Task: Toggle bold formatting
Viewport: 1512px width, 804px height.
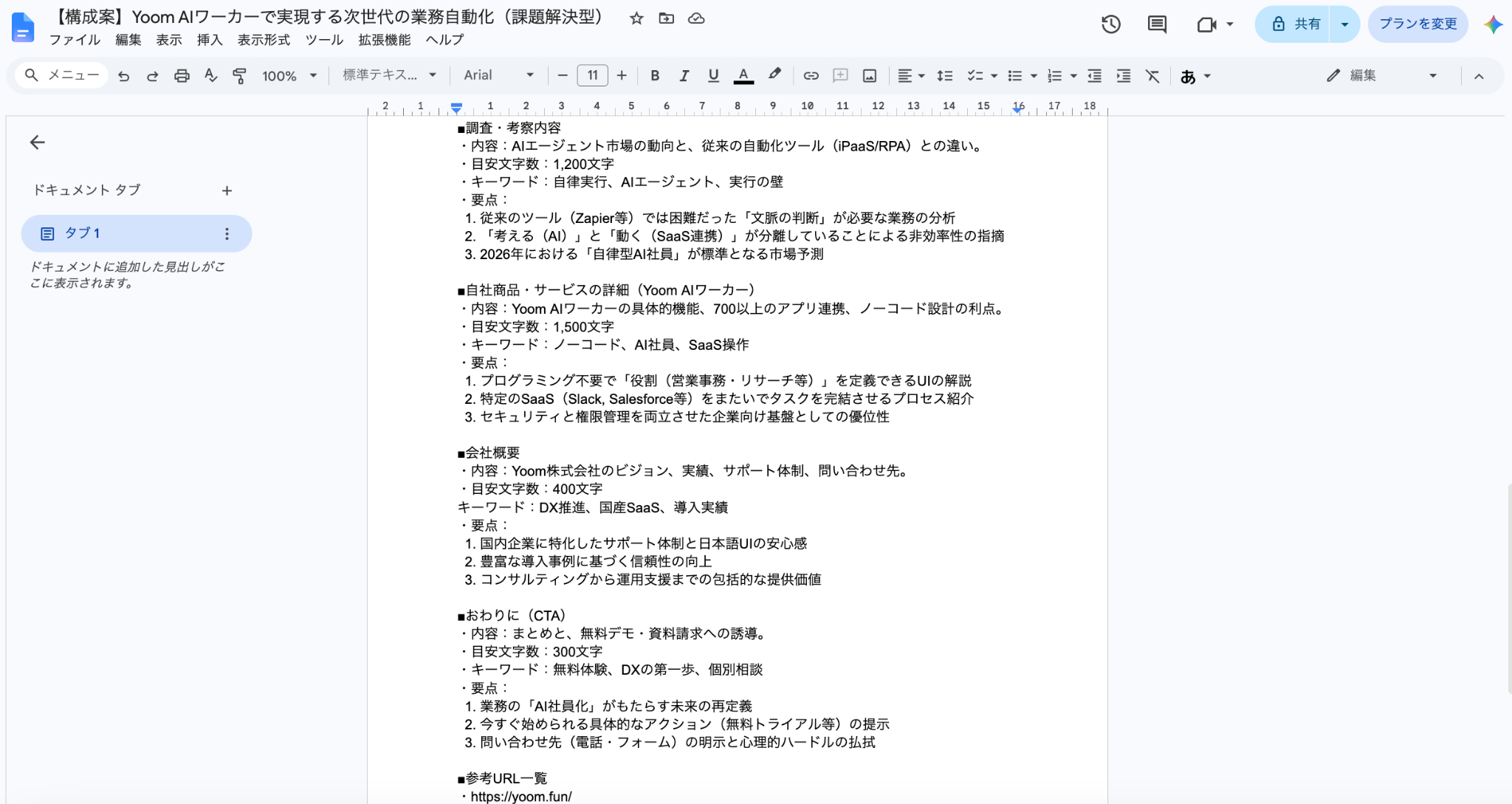Action: (x=655, y=75)
